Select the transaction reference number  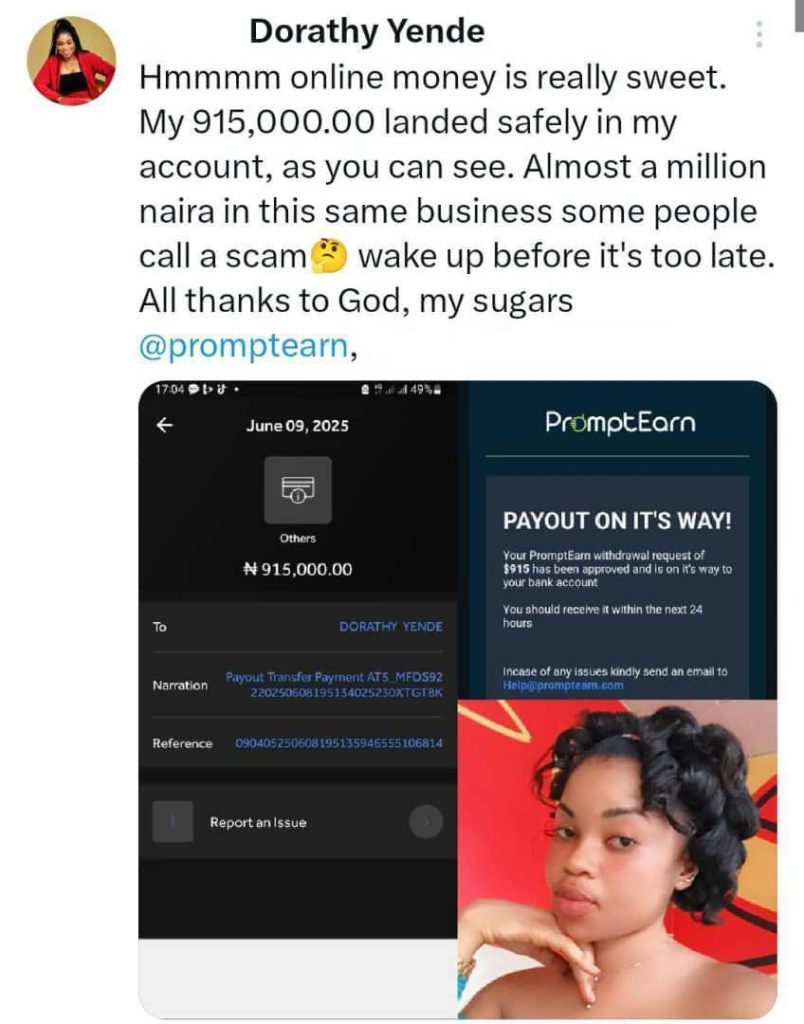click(339, 743)
